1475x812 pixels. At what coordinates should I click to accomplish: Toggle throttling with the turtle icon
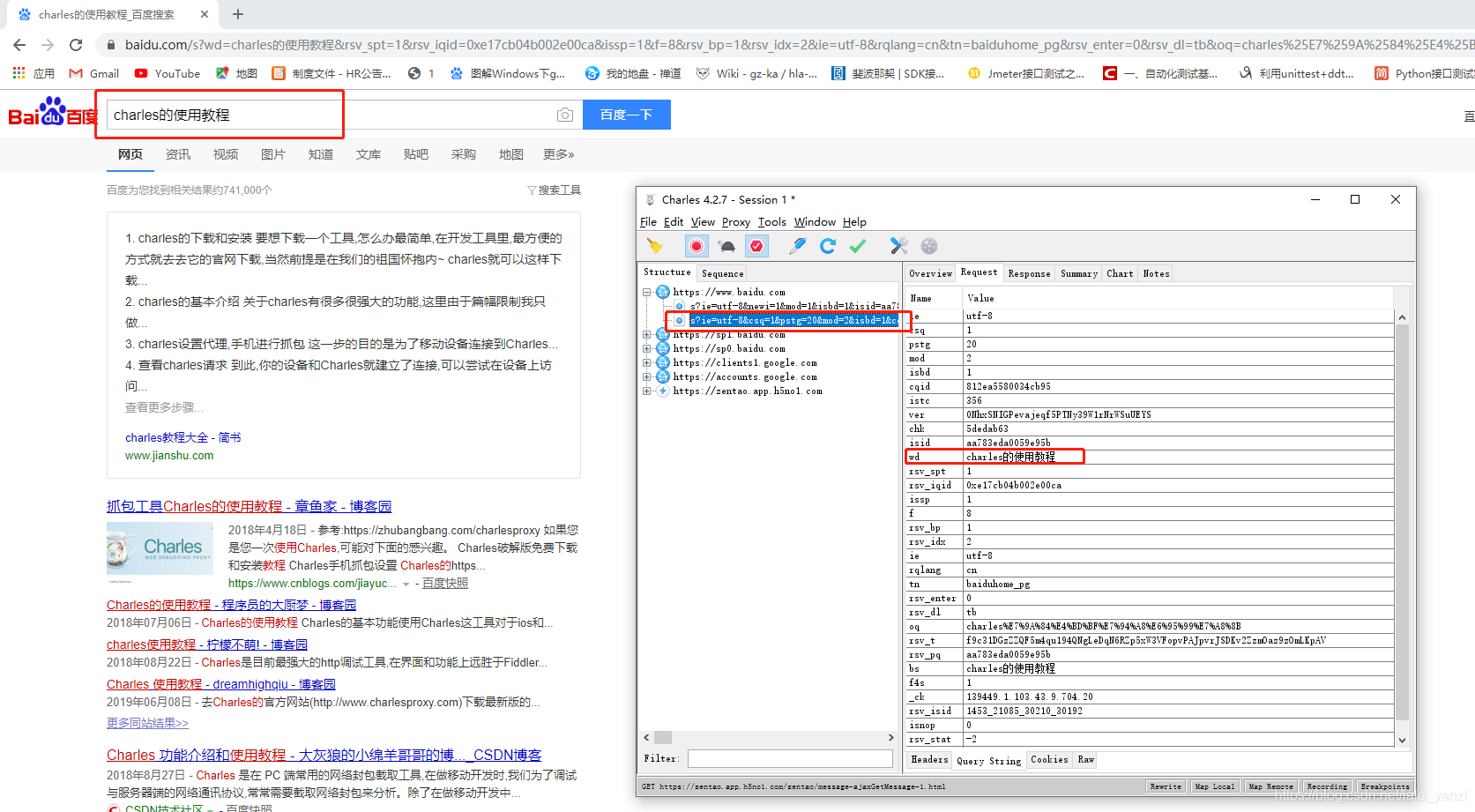coord(726,246)
